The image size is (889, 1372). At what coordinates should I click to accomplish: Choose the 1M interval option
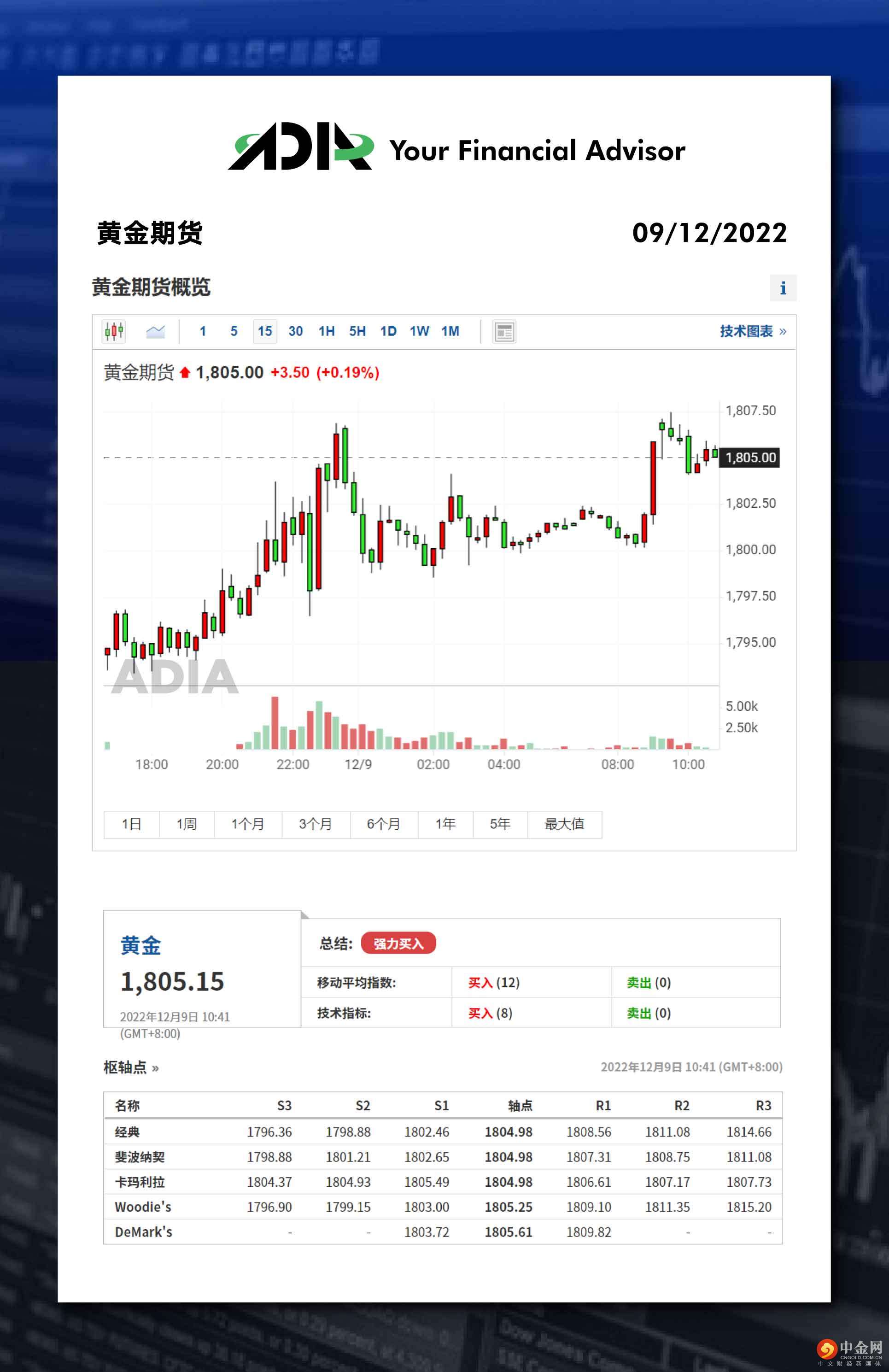pyautogui.click(x=450, y=331)
